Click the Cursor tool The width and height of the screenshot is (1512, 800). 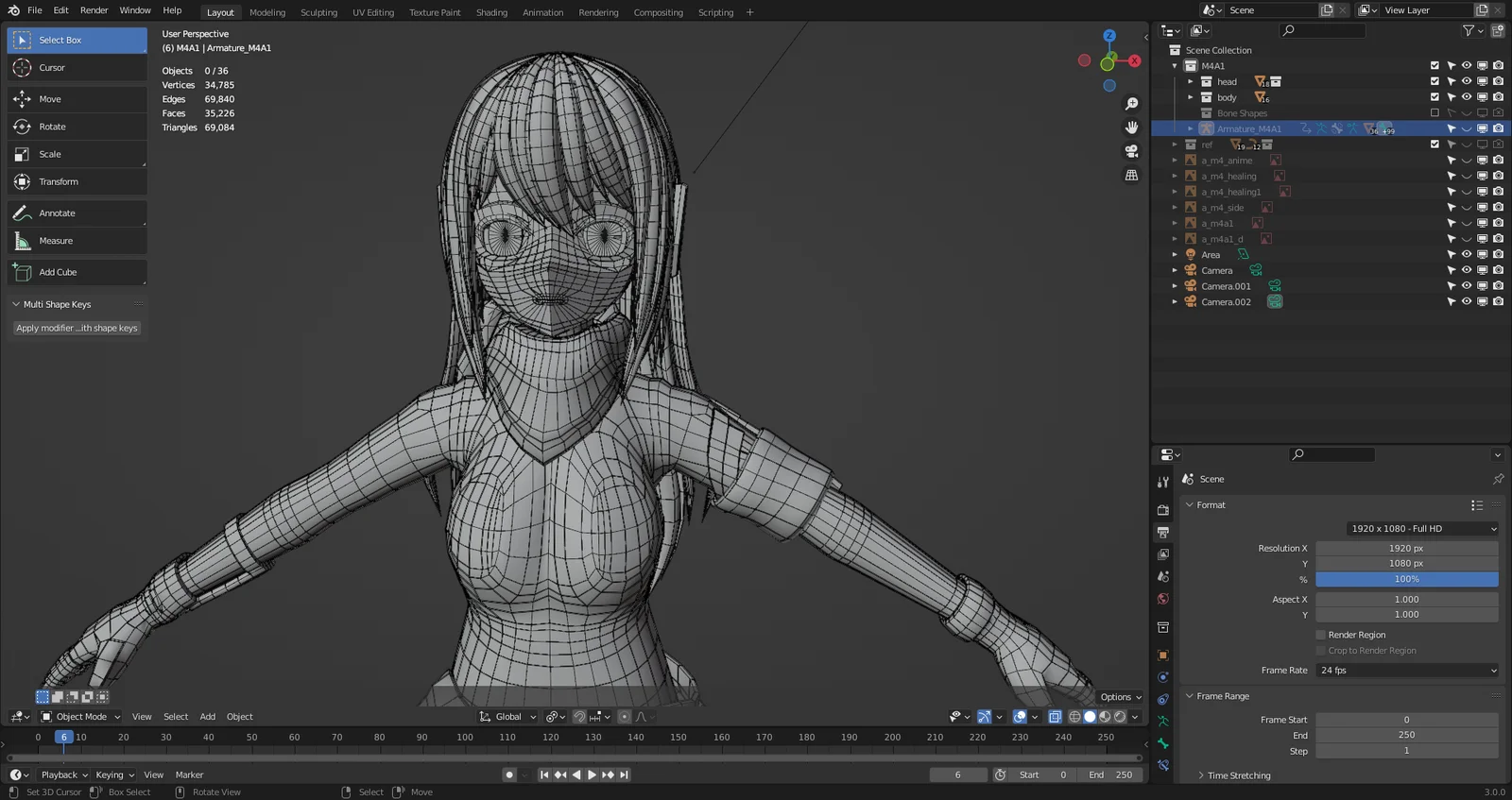(x=52, y=68)
